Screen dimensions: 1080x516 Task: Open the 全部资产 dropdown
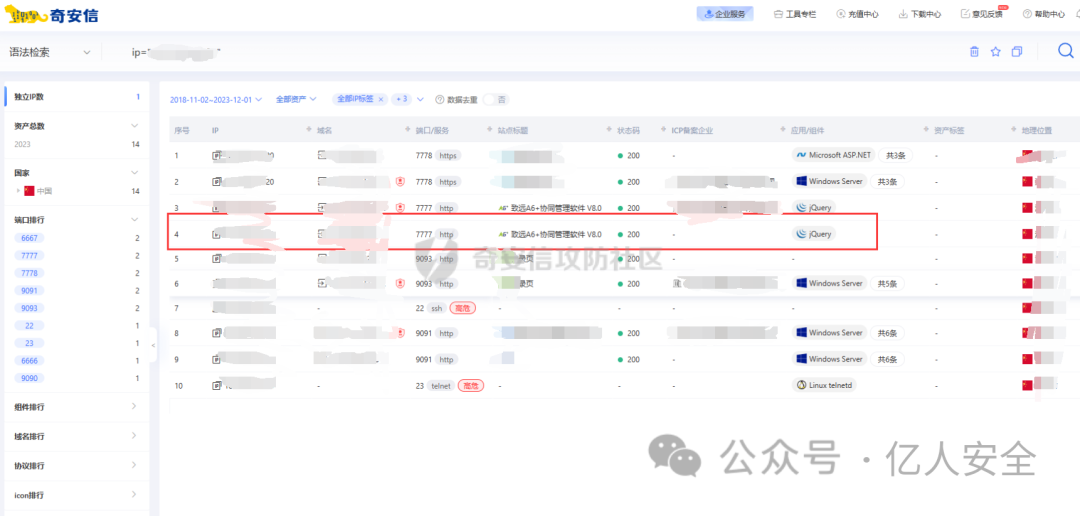point(295,99)
